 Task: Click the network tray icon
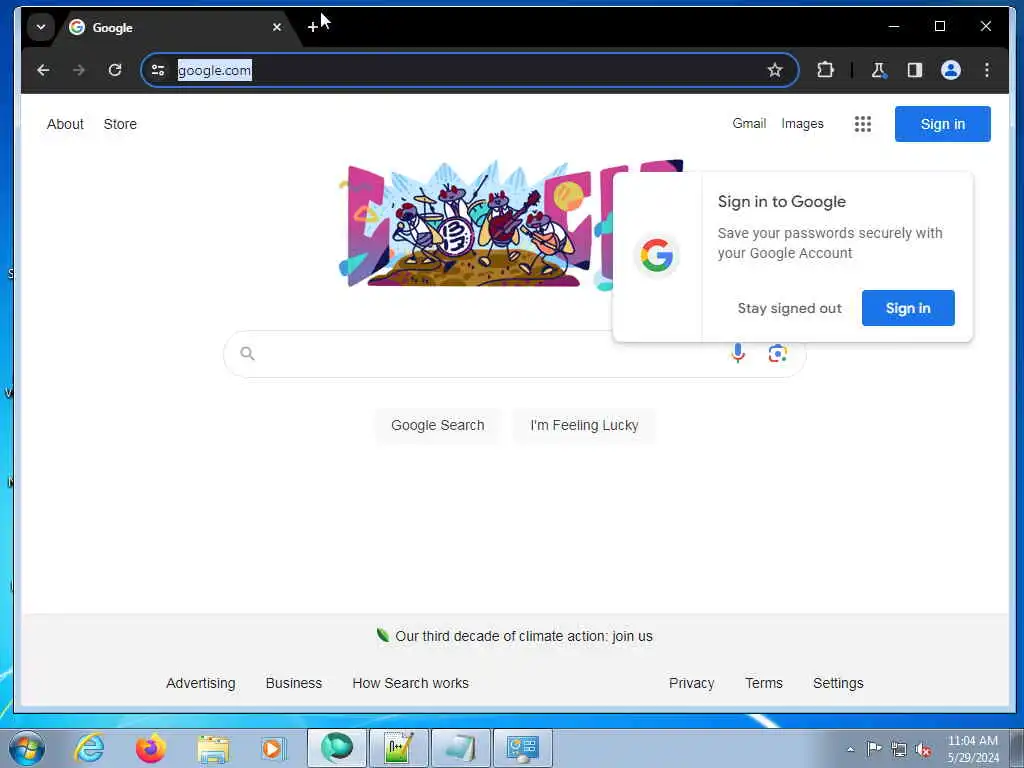click(899, 750)
